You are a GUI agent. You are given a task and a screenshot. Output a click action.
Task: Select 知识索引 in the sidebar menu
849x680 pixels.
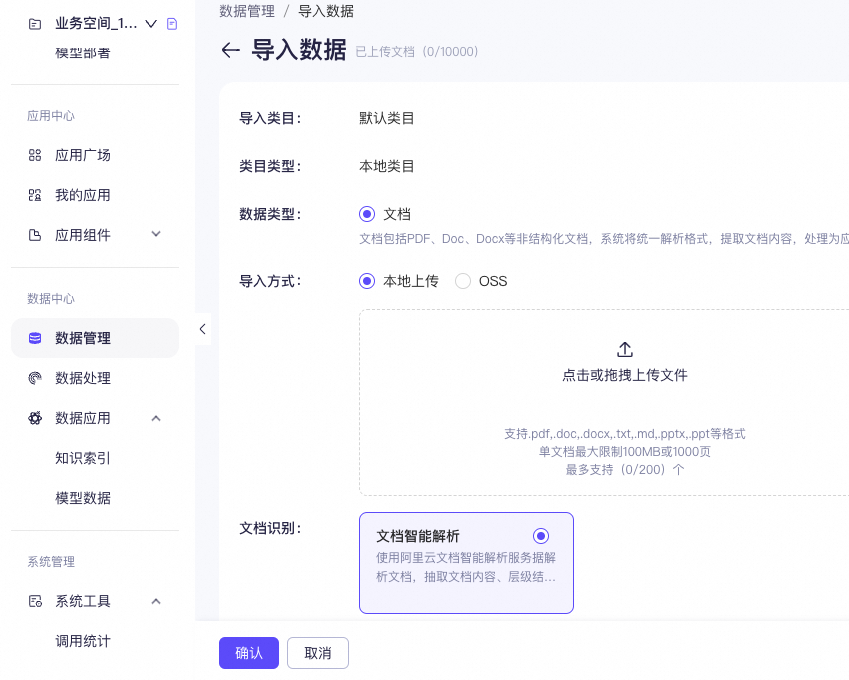click(x=80, y=457)
